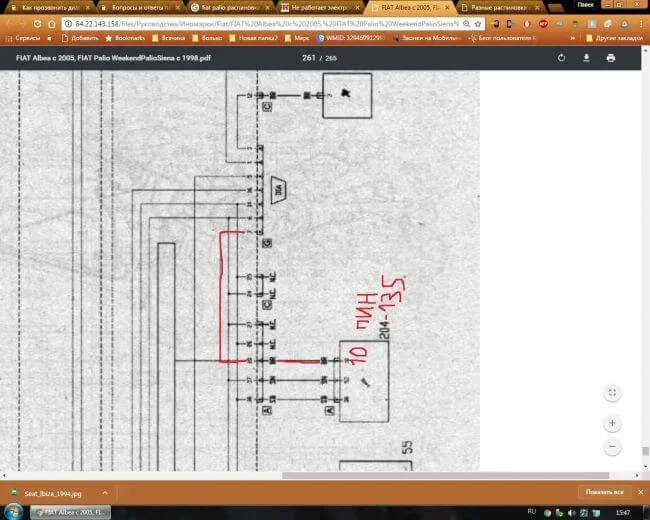650x520 pixels.
Task: Open the Сервисы apps shortcut
Action: [x=20, y=38]
